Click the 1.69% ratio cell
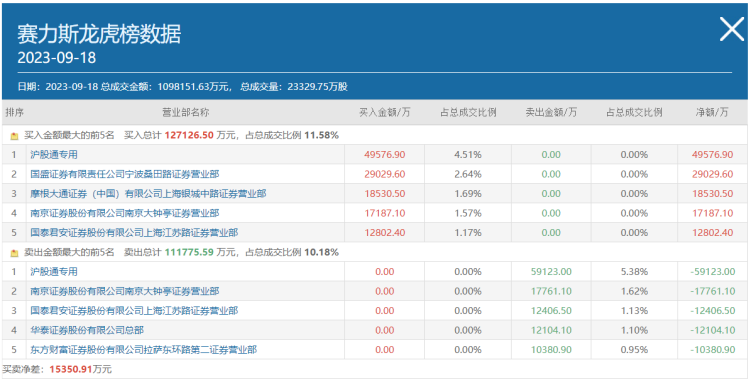The height and width of the screenshot is (382, 752). point(468,194)
